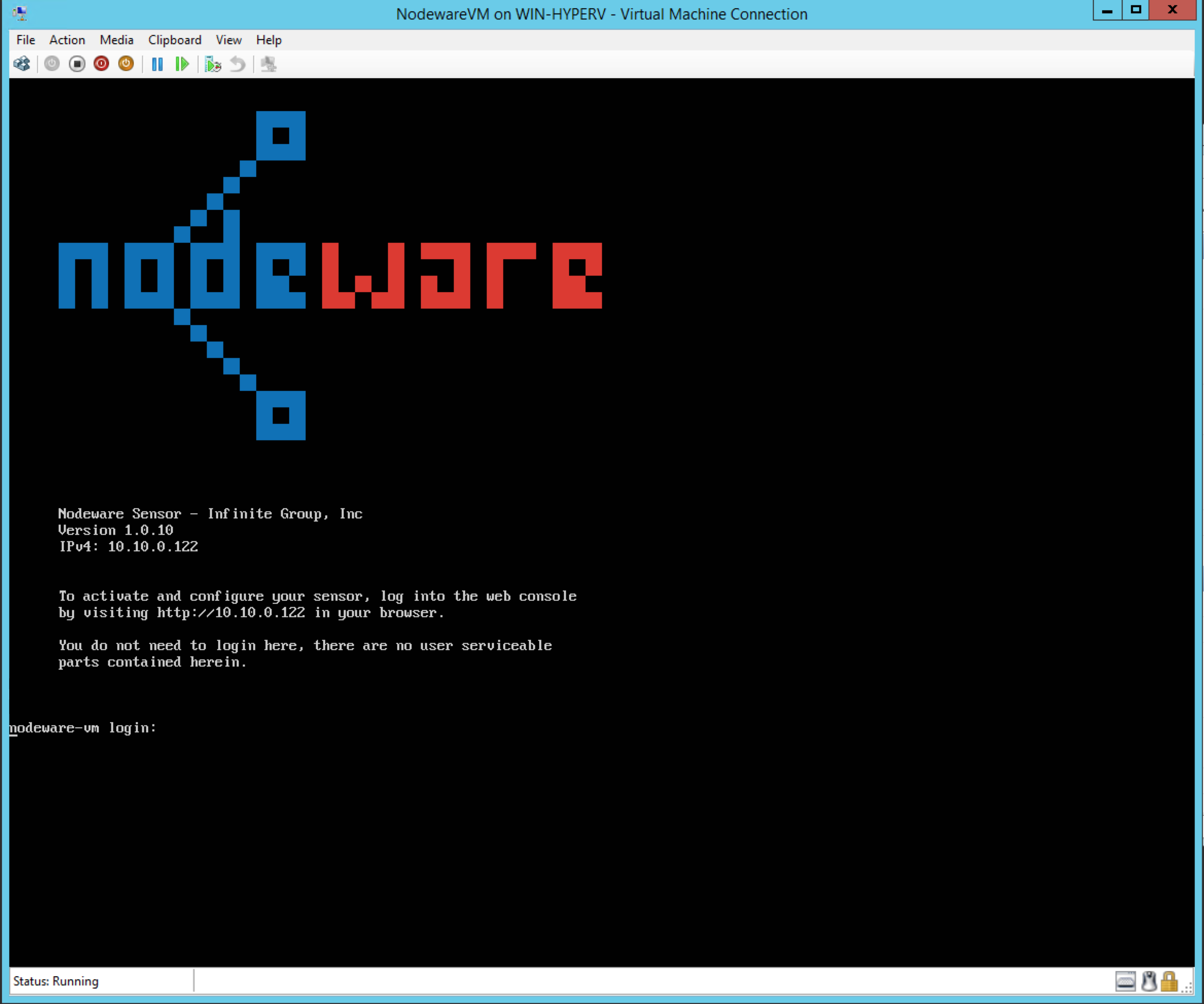
Task: Click the resize grip at the window corner
Action: tap(1187, 988)
